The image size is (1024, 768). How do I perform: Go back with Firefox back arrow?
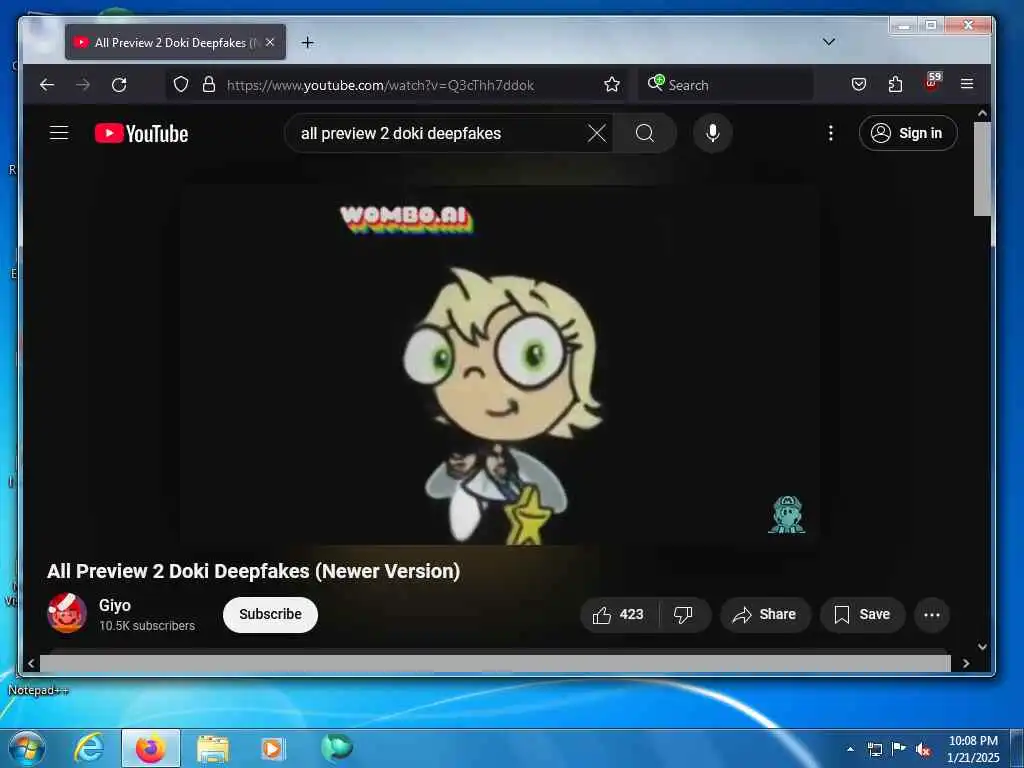[x=47, y=85]
